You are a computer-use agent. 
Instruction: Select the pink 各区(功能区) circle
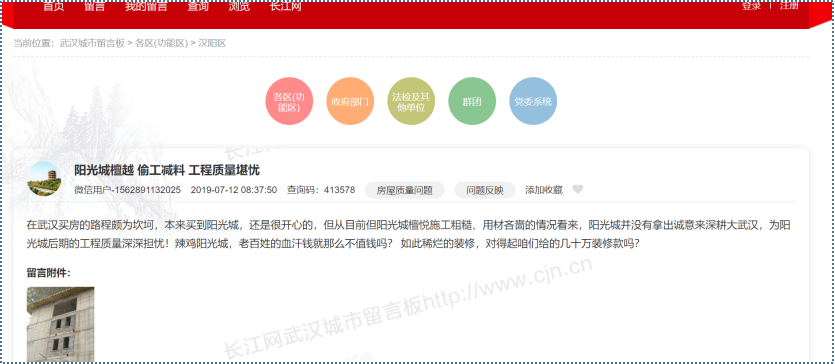pos(289,101)
